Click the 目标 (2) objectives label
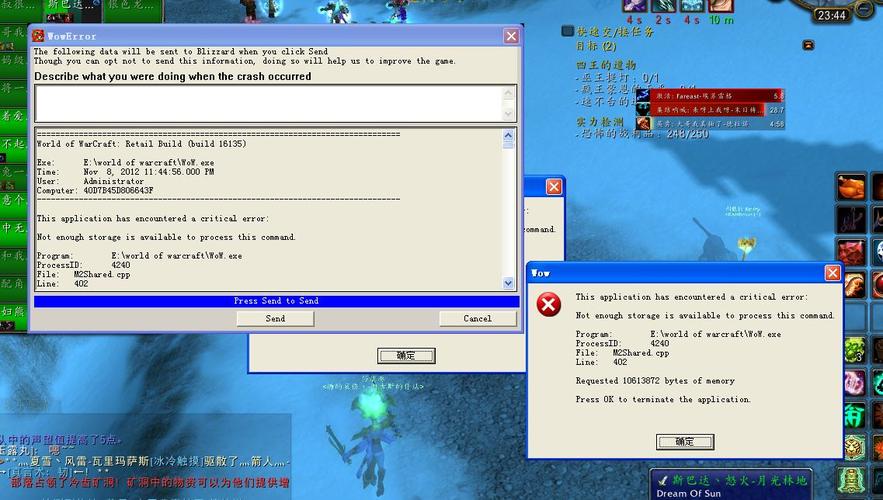This screenshot has width=883, height=500. click(596, 46)
